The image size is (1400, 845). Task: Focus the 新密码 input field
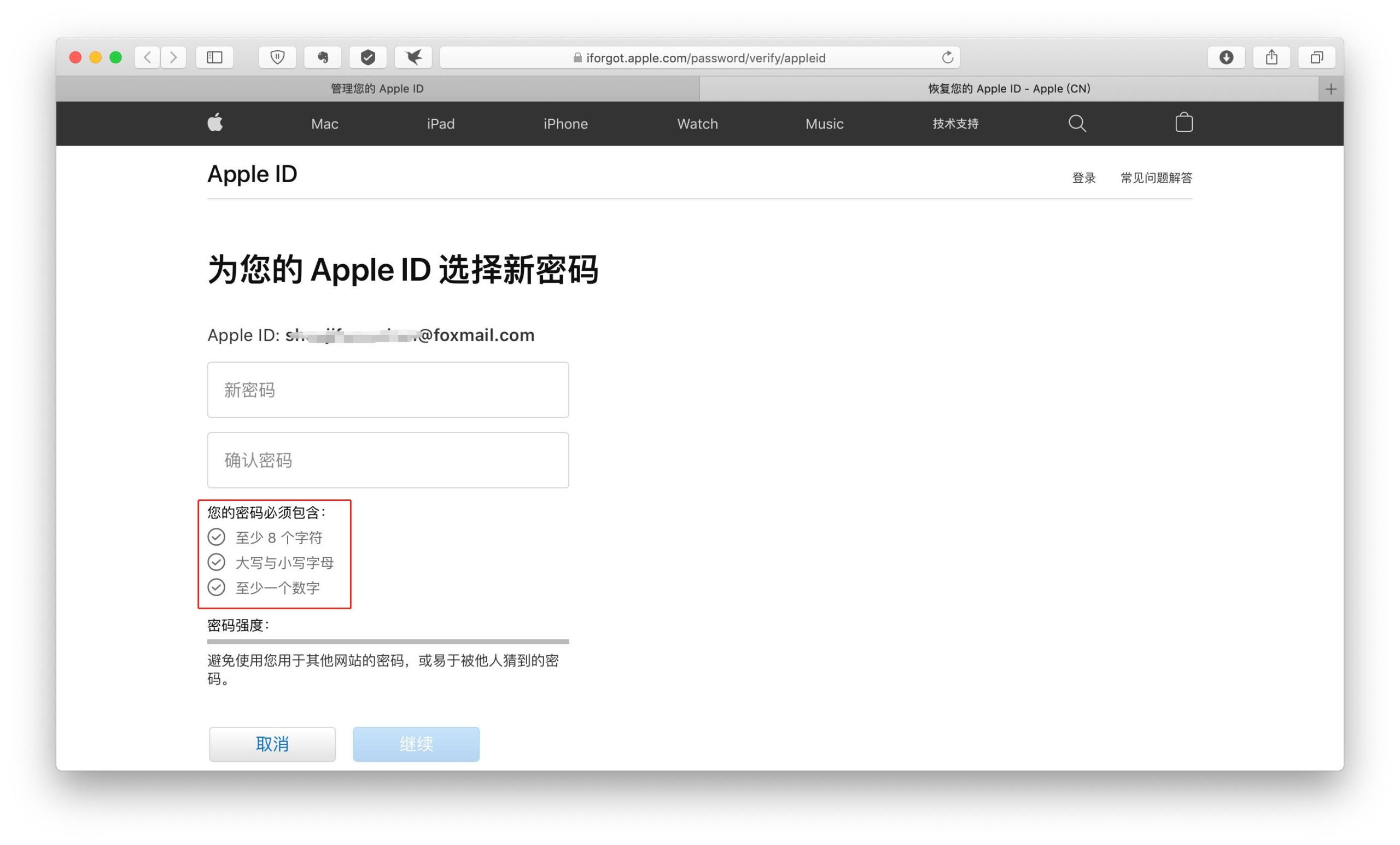[x=388, y=390]
